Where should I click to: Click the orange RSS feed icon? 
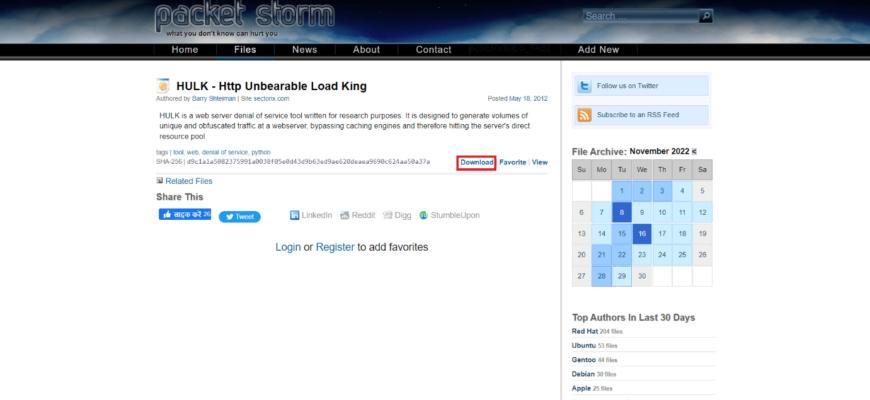584,115
